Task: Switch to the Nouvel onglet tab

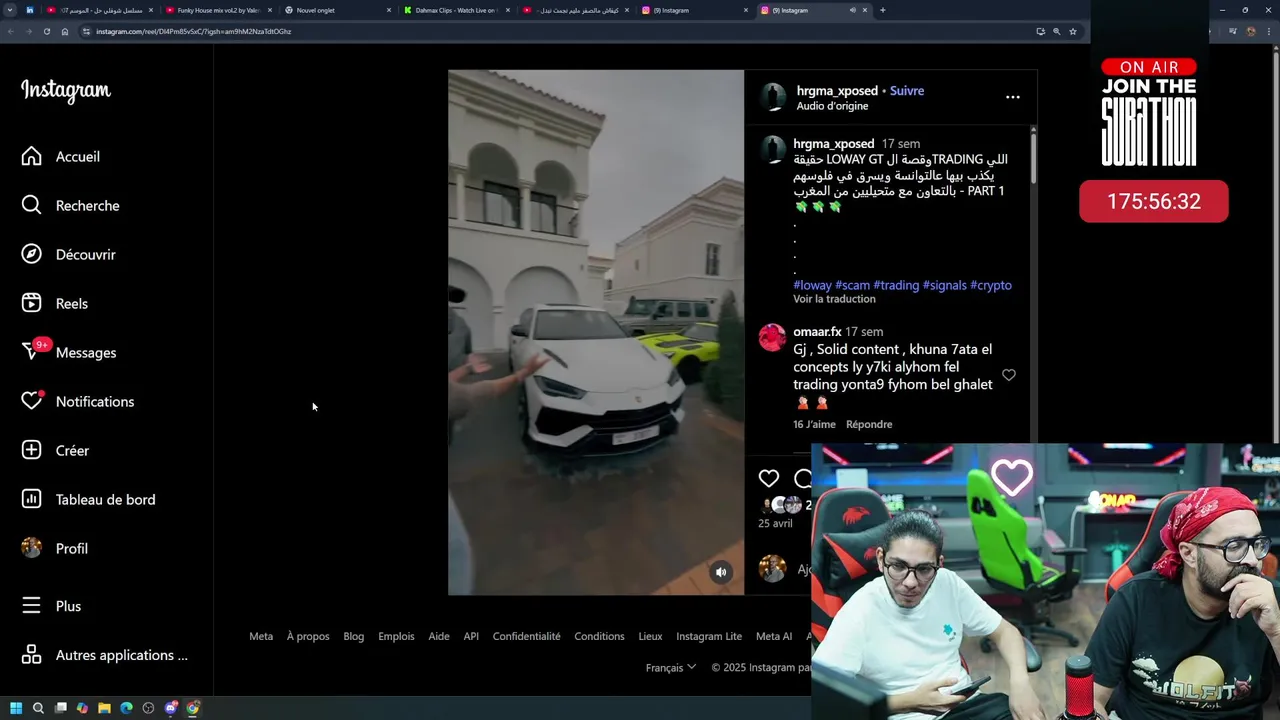Action: pyautogui.click(x=337, y=10)
